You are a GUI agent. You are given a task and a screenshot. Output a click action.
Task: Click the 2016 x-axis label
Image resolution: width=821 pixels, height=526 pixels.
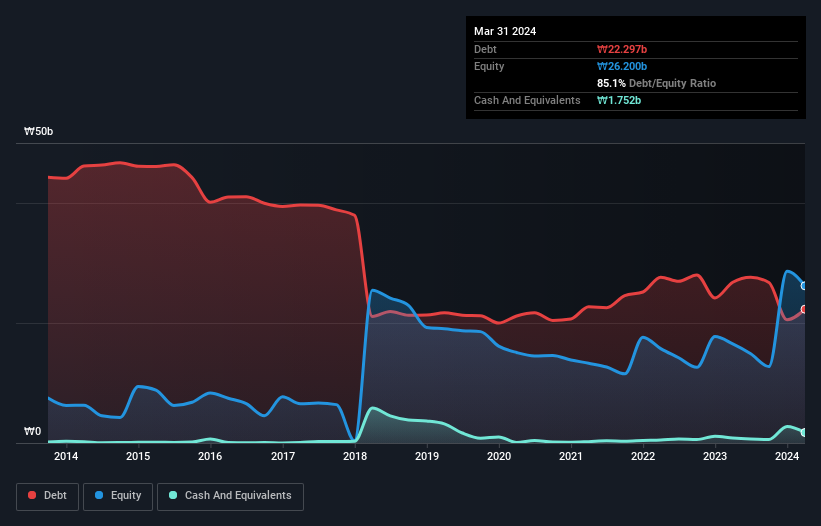pos(210,456)
